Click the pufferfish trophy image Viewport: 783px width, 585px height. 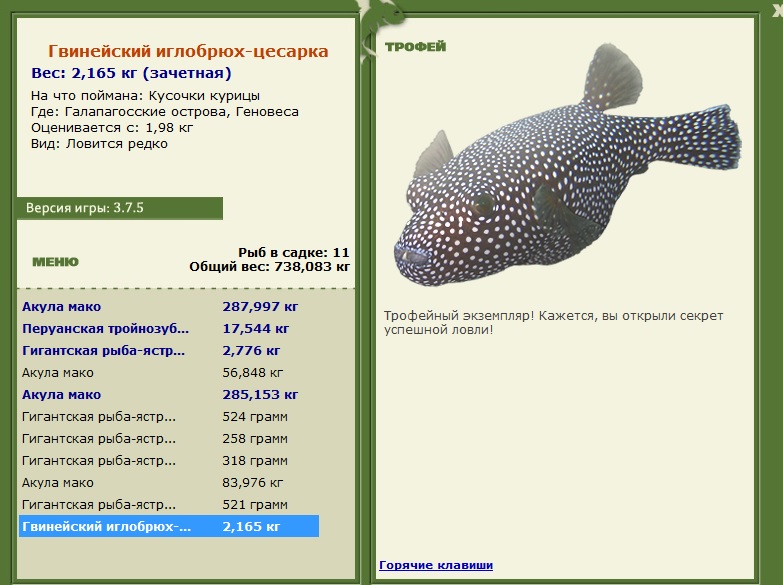[x=568, y=166]
